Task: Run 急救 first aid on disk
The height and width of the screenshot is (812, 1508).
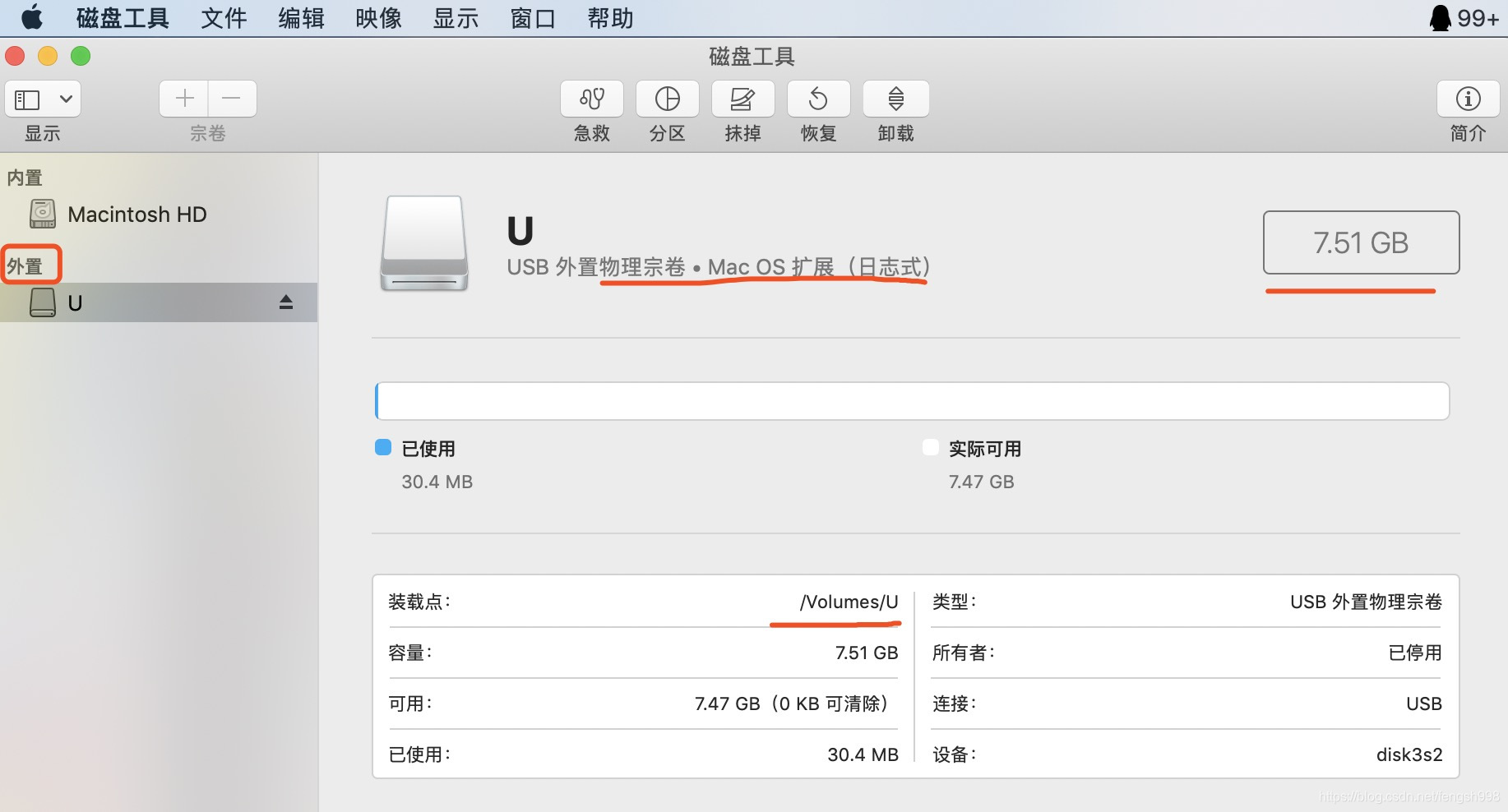Action: click(592, 99)
